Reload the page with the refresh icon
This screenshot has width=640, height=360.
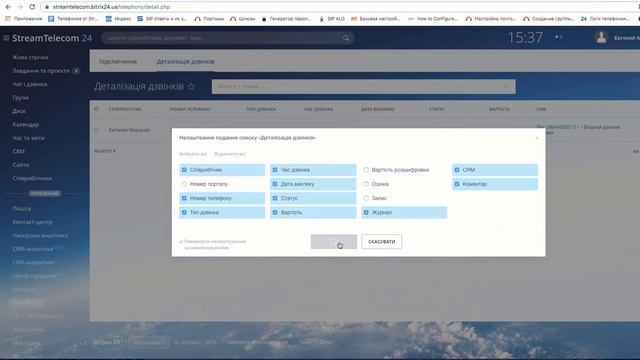(32, 7)
